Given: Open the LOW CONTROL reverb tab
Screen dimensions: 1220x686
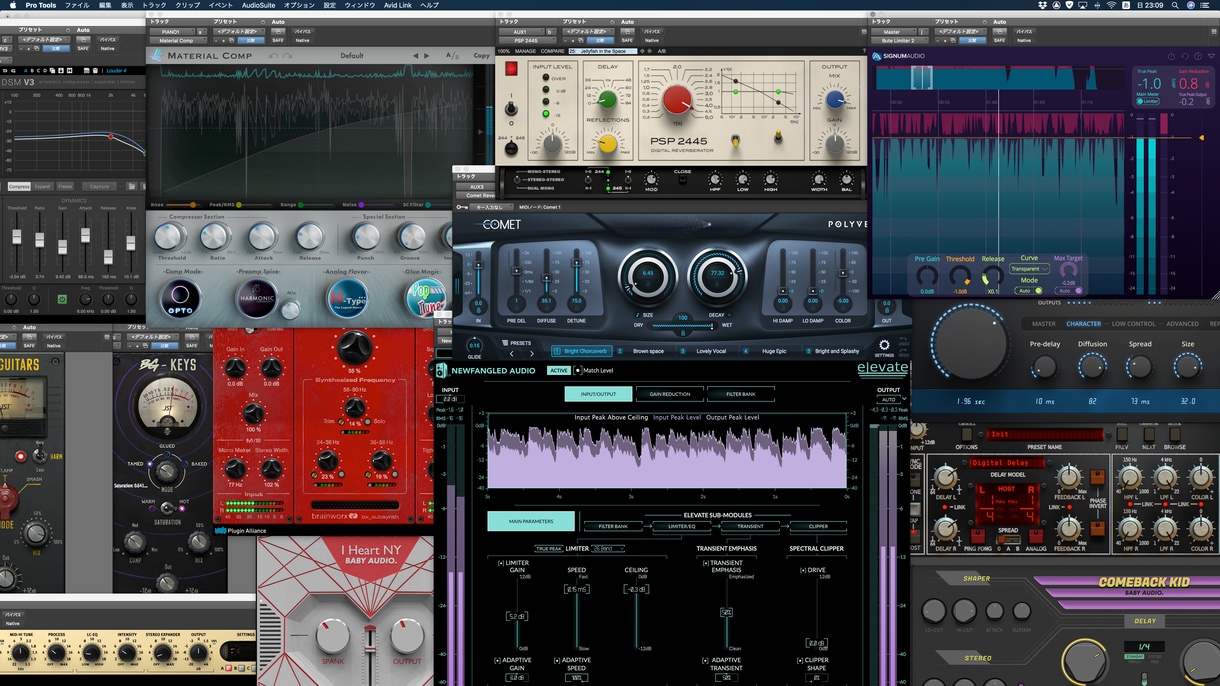Looking at the screenshot, I should point(1133,324).
